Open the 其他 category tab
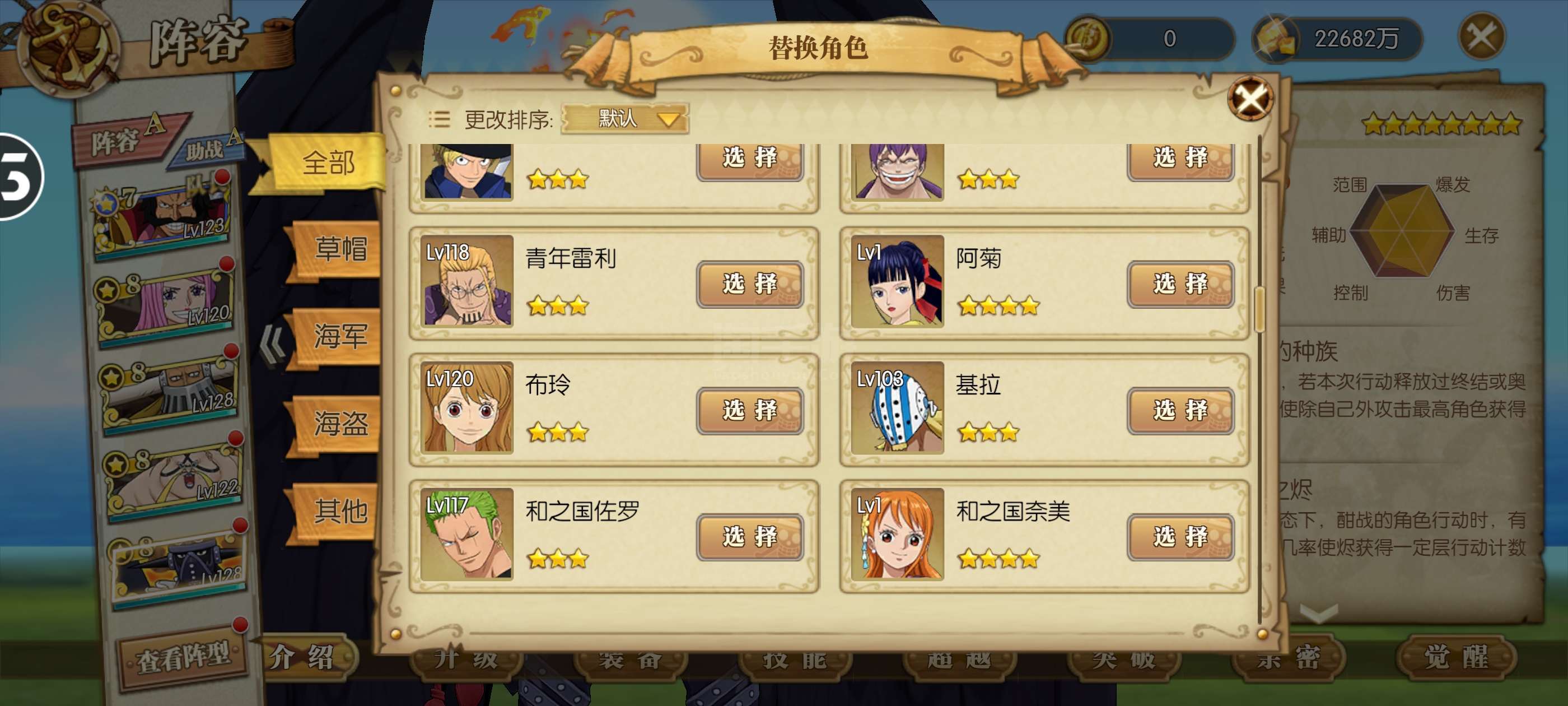 (338, 510)
